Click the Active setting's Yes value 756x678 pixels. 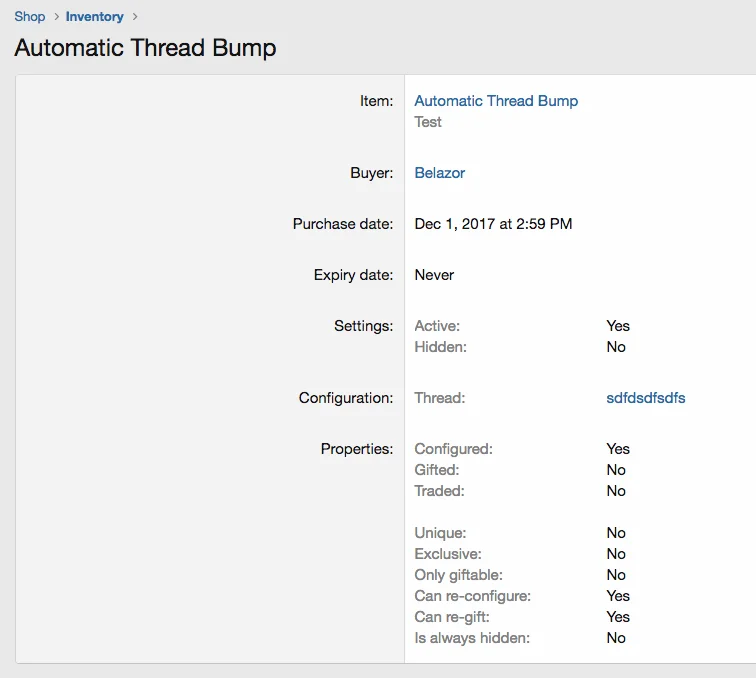coord(618,326)
